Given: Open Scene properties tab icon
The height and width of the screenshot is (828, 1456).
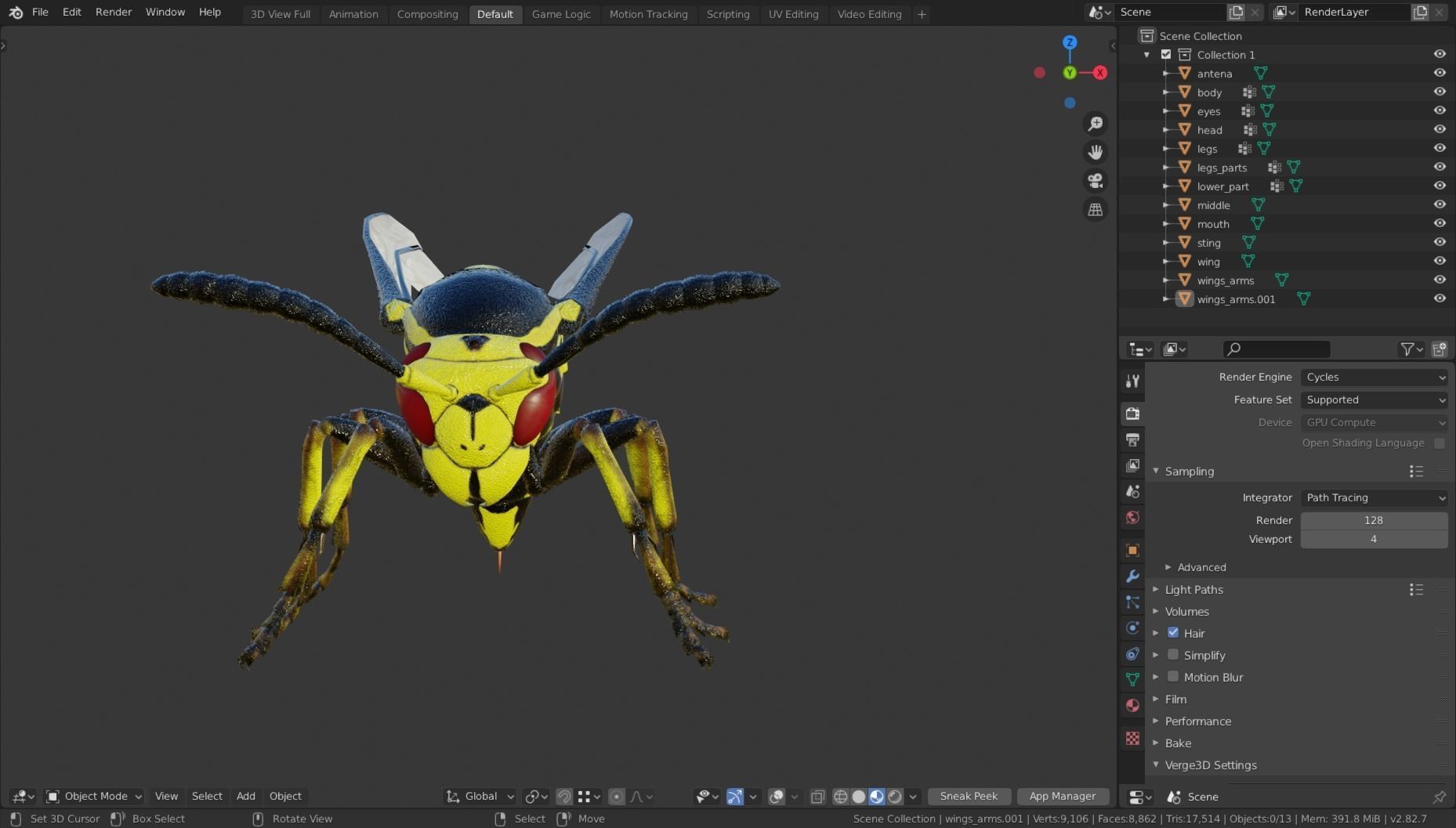Looking at the screenshot, I should click(x=1132, y=491).
